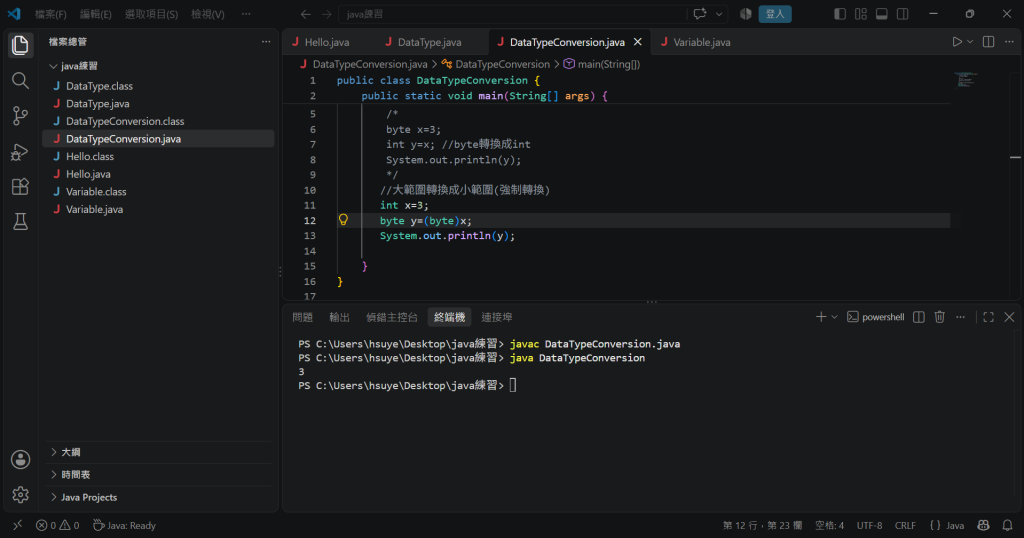Viewport: 1024px width, 538px height.
Task: Click the editor minimap preview
Action: pyautogui.click(x=965, y=80)
